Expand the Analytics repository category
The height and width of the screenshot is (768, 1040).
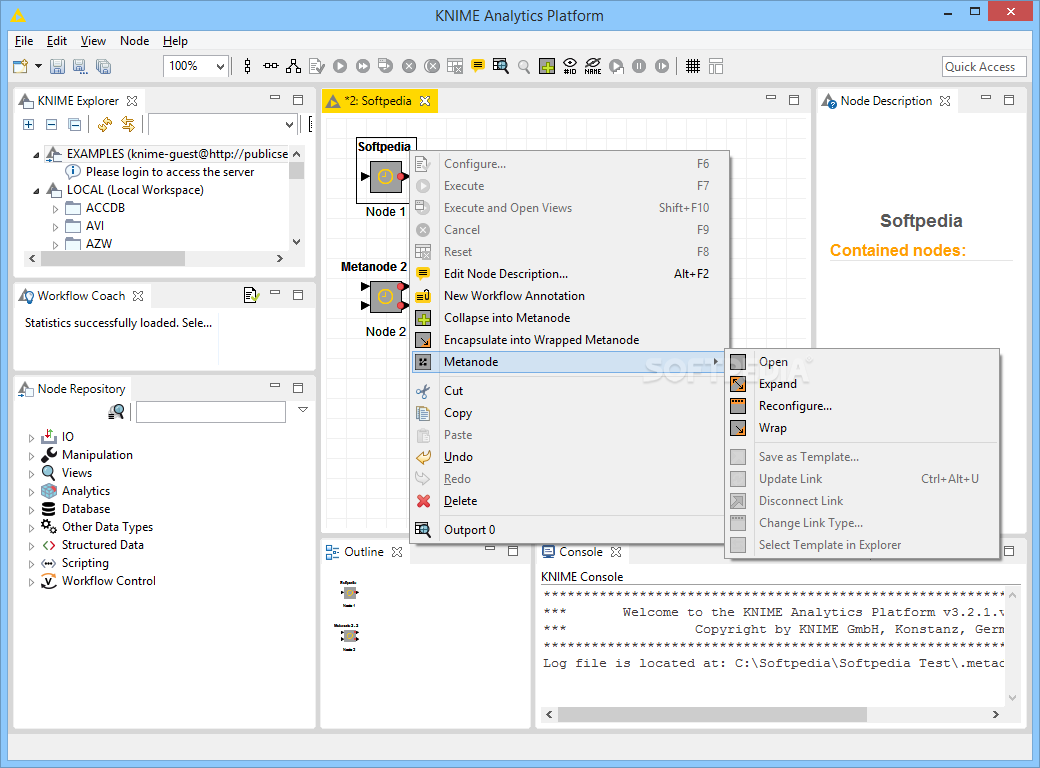pyautogui.click(x=31, y=492)
